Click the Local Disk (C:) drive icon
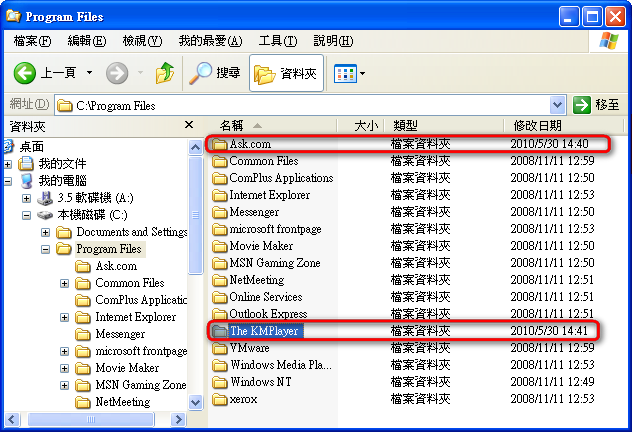 pos(45,215)
